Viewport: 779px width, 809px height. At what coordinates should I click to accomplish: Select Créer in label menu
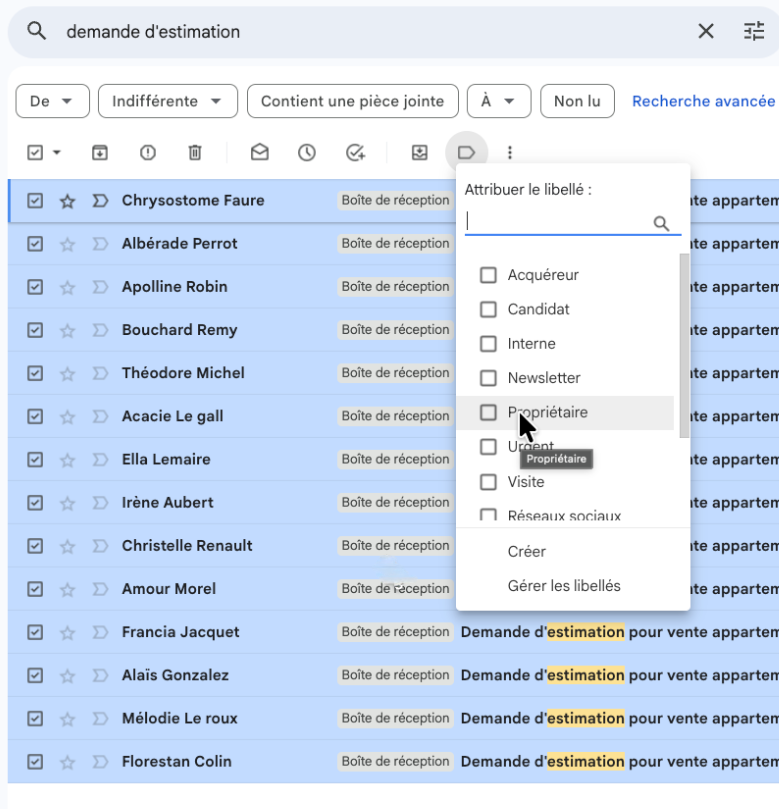527,552
